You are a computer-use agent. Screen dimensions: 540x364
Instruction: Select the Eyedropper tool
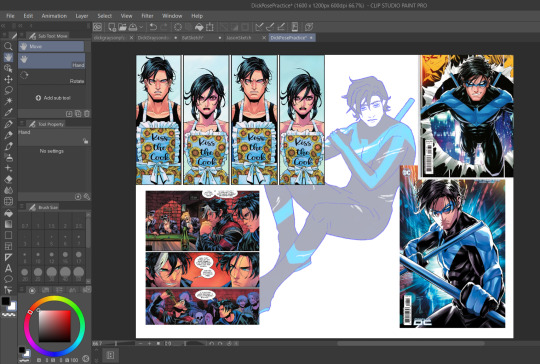tap(8, 112)
